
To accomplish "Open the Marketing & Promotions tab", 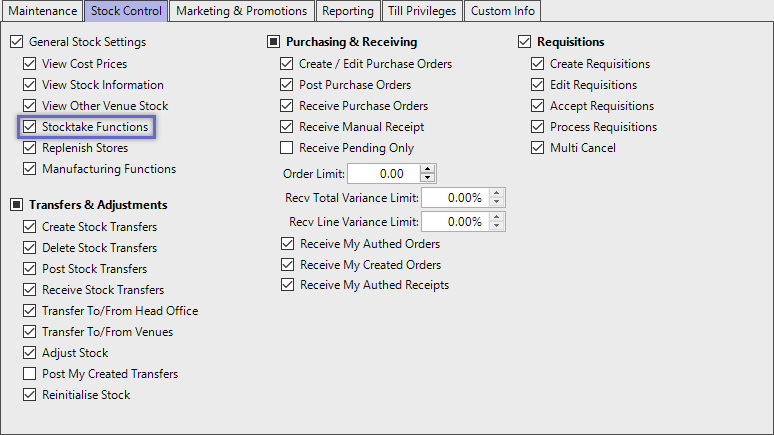I will tap(241, 11).
